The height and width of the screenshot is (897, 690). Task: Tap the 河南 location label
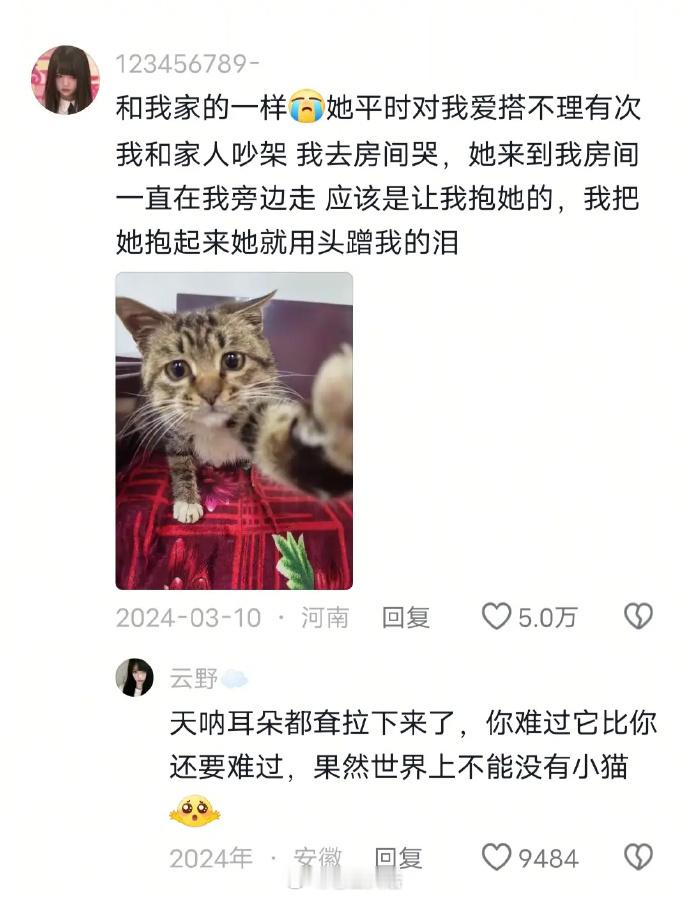tap(325, 618)
